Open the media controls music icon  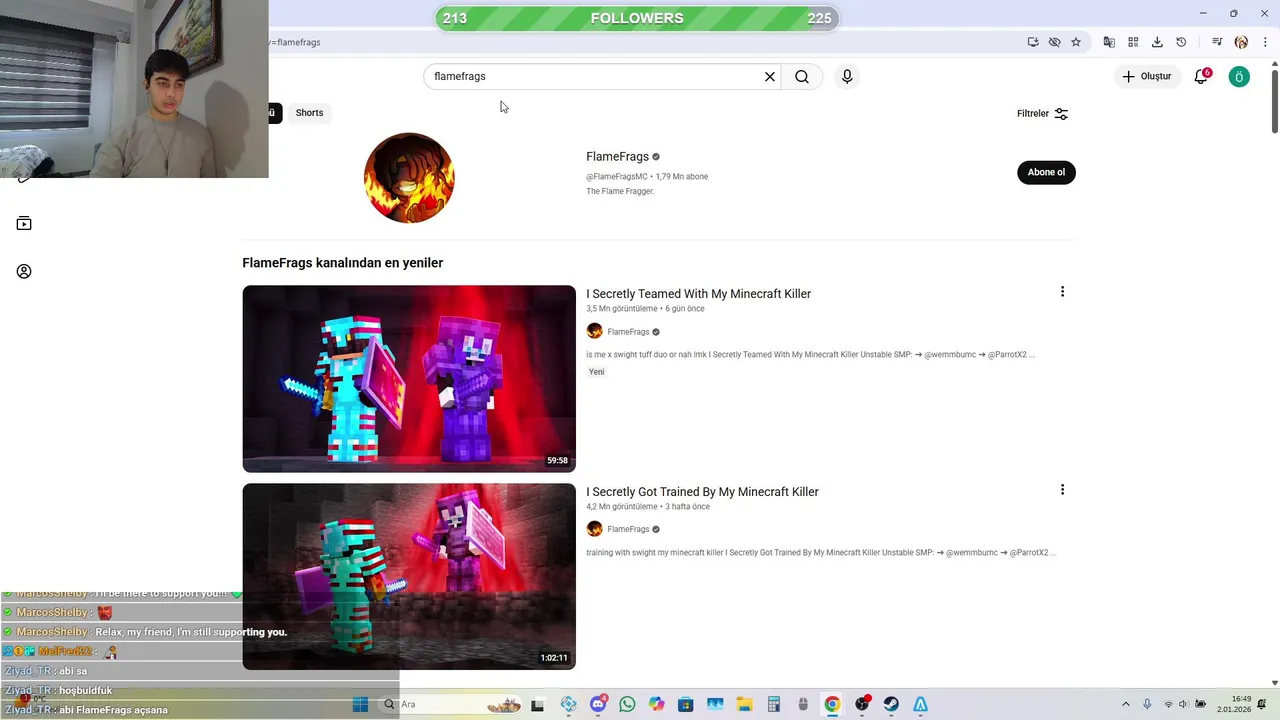coord(1217,42)
